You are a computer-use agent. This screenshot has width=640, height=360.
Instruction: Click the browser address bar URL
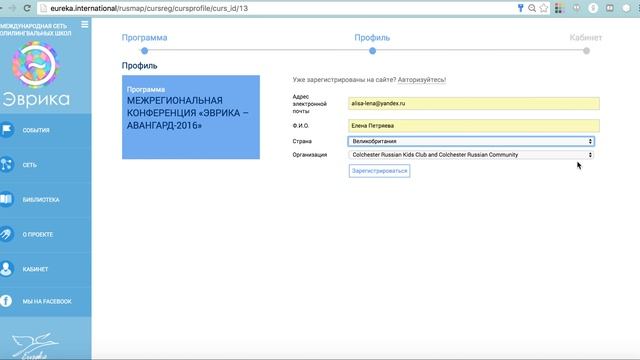(149, 8)
